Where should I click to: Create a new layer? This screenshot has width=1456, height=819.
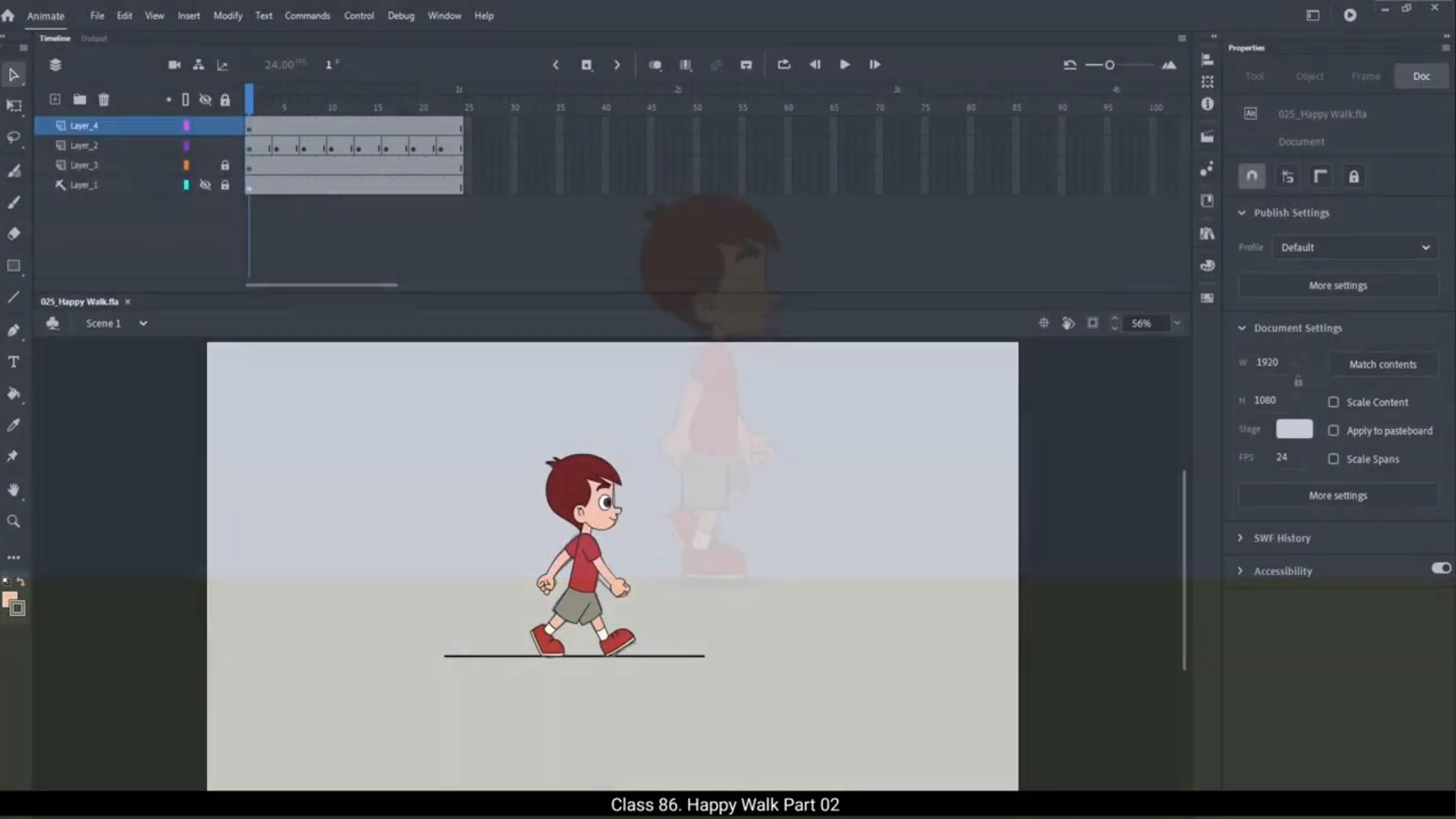tap(55, 100)
